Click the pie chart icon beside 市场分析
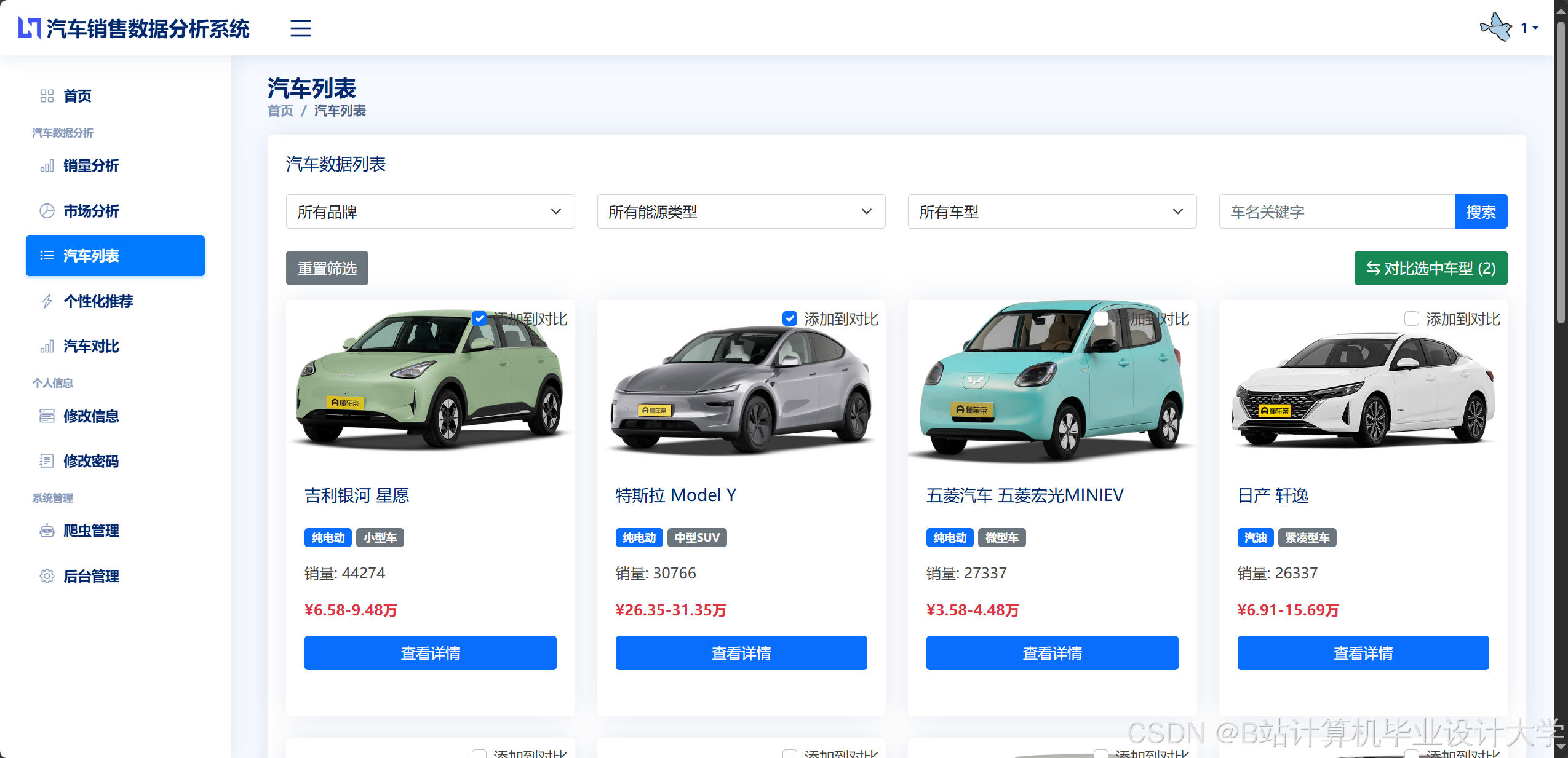 tap(47, 211)
